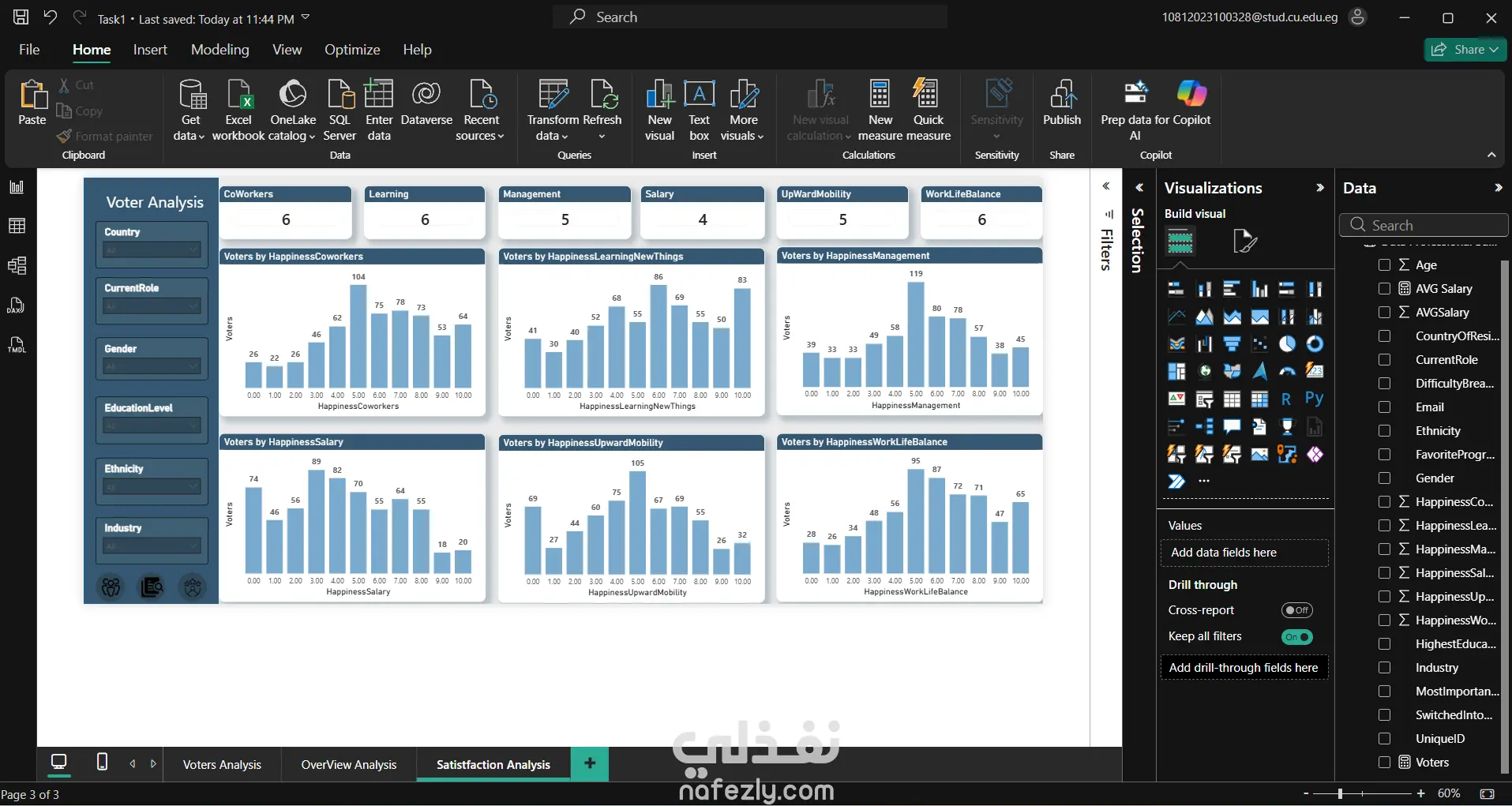The height and width of the screenshot is (806, 1512).
Task: Switch to mobile layout view
Action: click(102, 762)
